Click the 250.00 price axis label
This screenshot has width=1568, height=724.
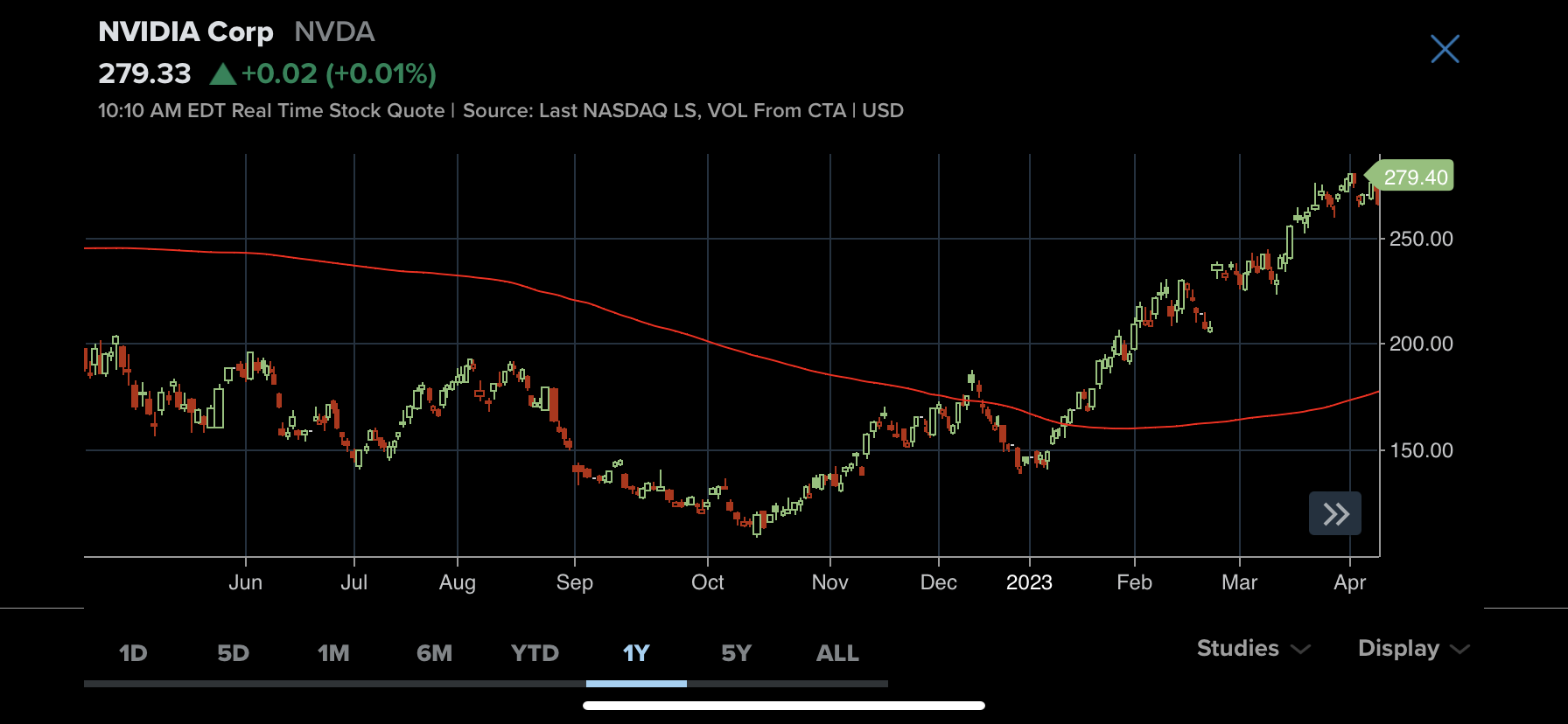1421,239
